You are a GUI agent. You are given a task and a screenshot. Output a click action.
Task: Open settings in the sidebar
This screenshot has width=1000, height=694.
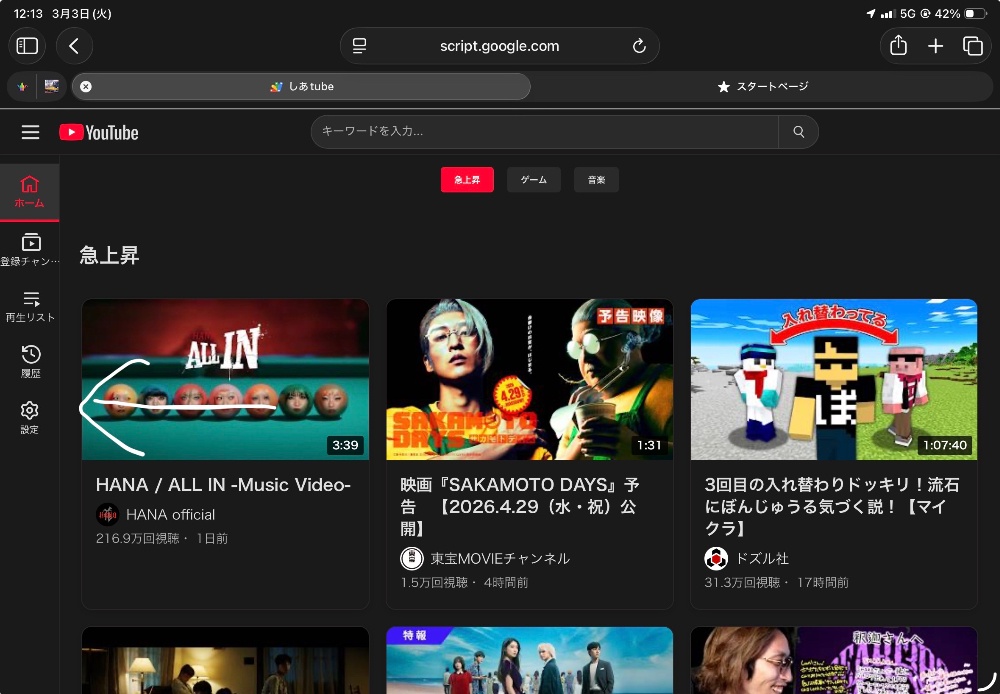click(29, 418)
